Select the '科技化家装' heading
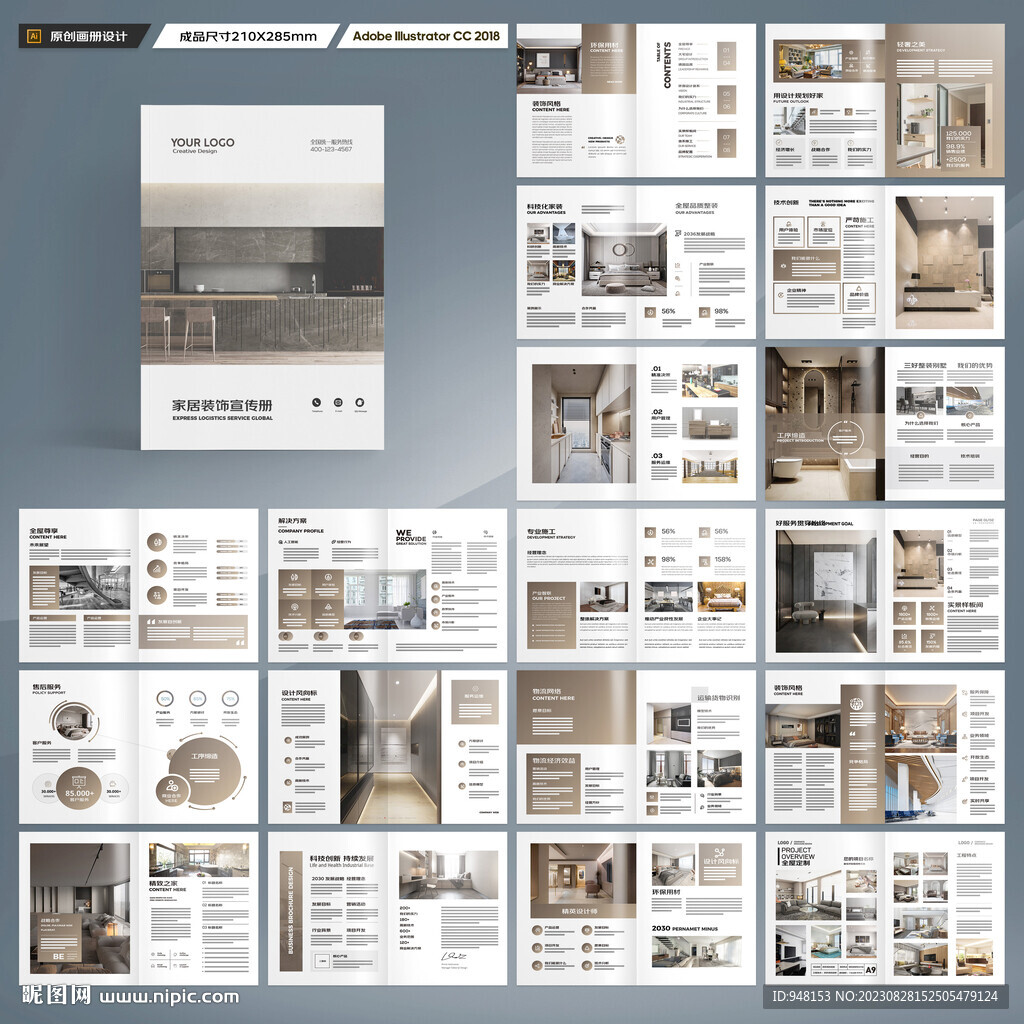This screenshot has width=1024, height=1024. 545,206
